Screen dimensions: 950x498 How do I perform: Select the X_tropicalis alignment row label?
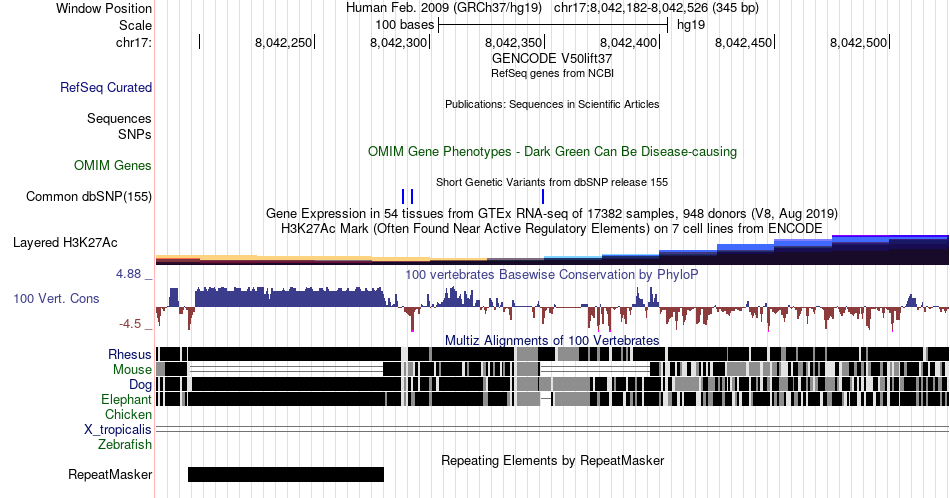coord(118,430)
